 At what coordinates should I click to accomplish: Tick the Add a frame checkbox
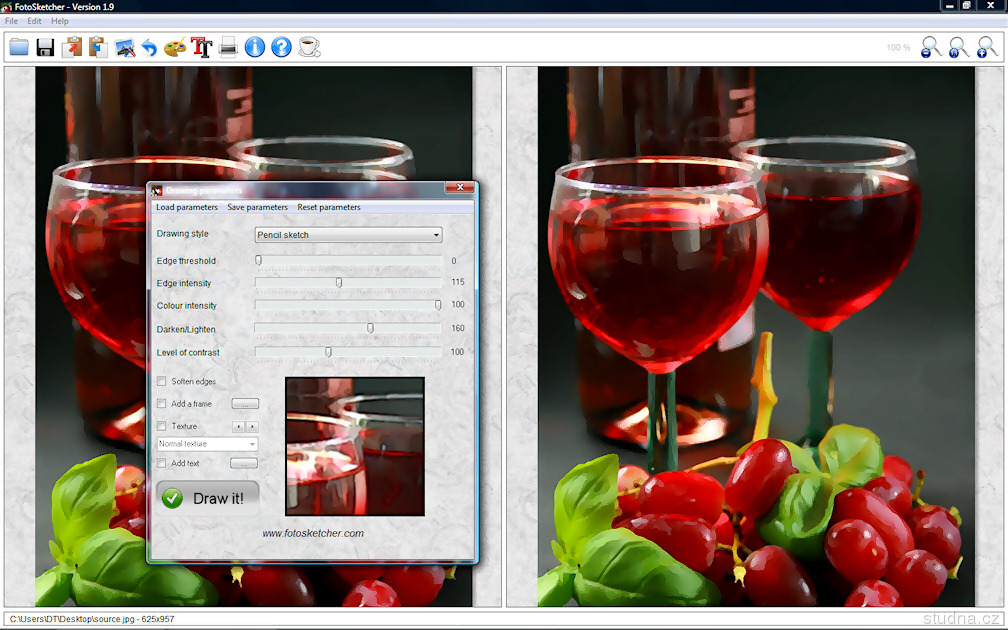point(162,404)
